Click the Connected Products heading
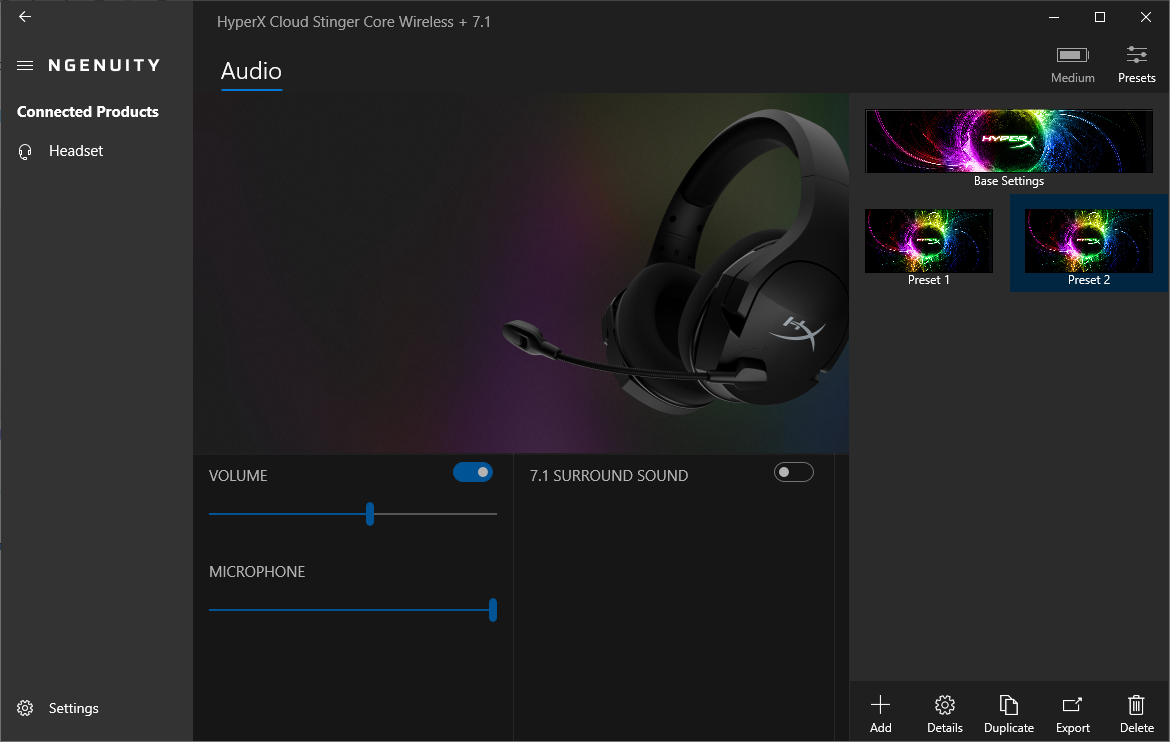 tap(88, 112)
